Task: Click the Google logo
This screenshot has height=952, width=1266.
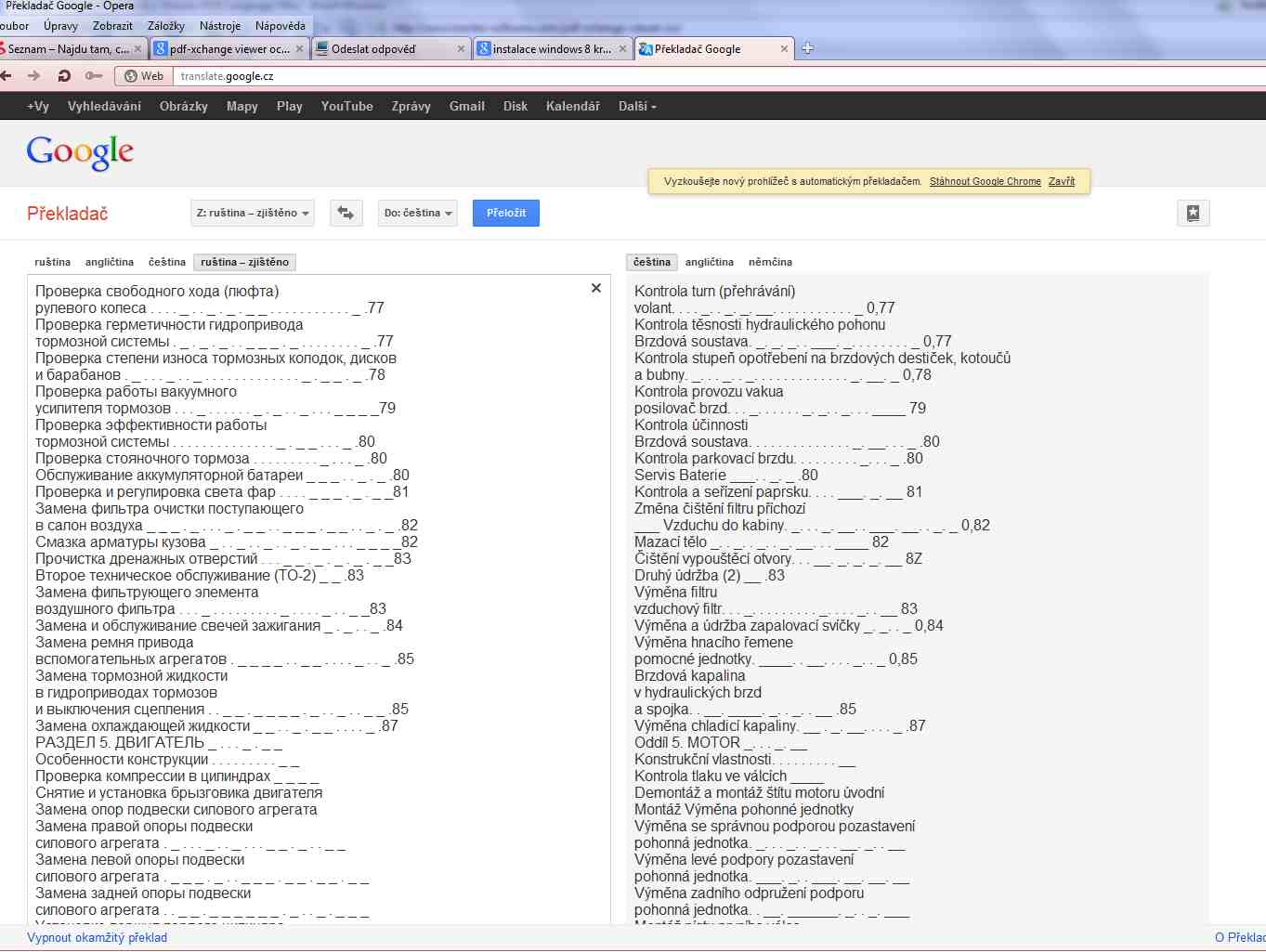Action: pos(80,152)
